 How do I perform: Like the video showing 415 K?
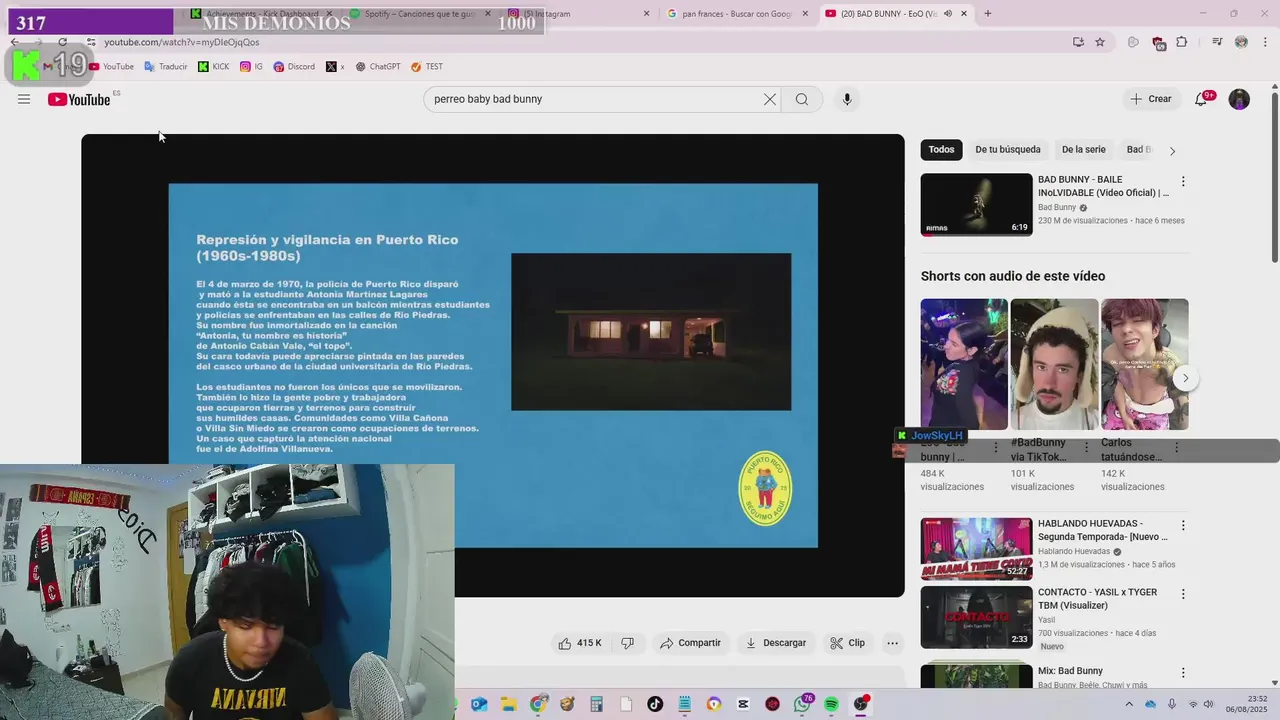pyautogui.click(x=580, y=643)
